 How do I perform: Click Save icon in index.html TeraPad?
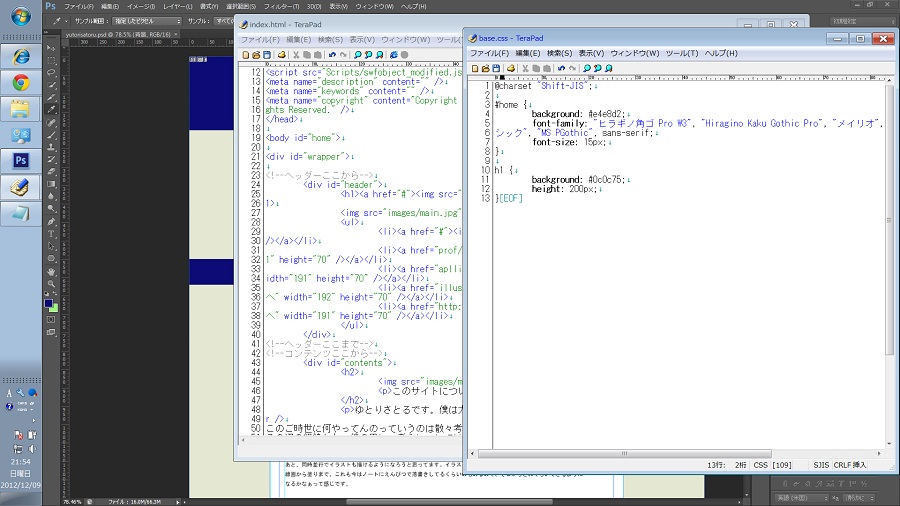point(267,55)
